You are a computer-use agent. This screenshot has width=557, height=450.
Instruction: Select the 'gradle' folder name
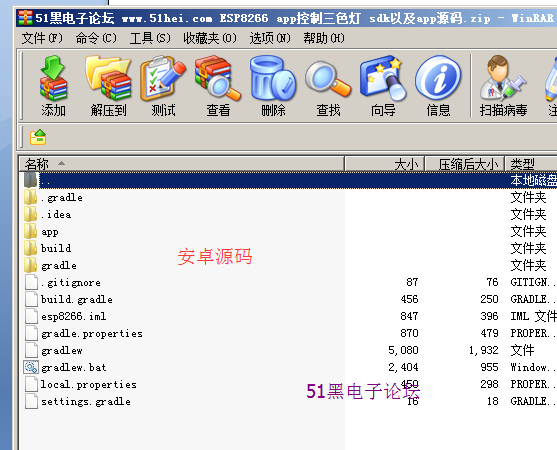click(59, 265)
